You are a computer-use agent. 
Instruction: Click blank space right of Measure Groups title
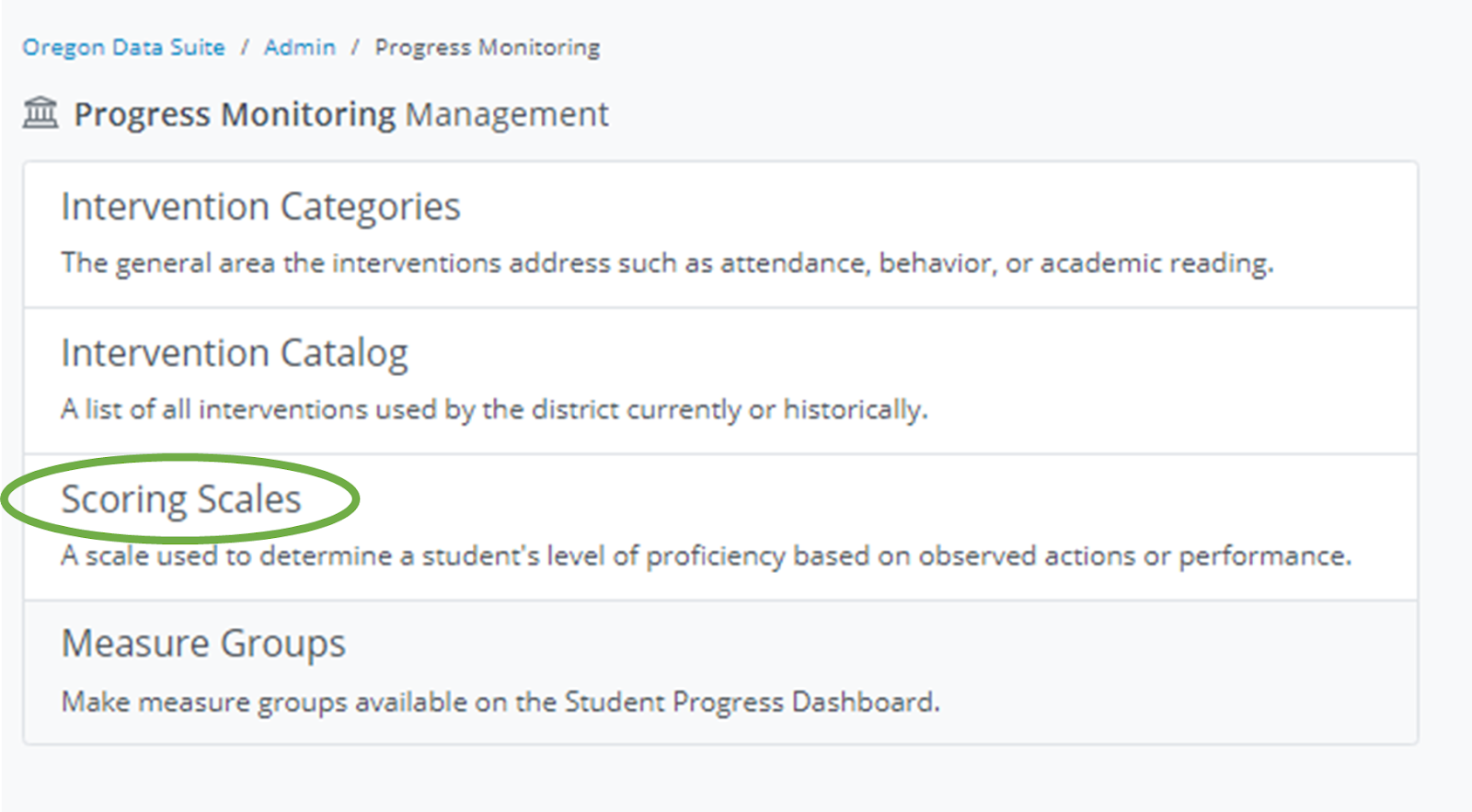[x=874, y=644]
